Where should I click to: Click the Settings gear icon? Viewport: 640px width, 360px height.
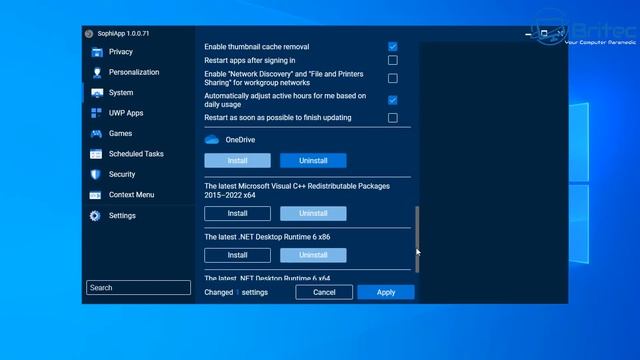[95, 216]
